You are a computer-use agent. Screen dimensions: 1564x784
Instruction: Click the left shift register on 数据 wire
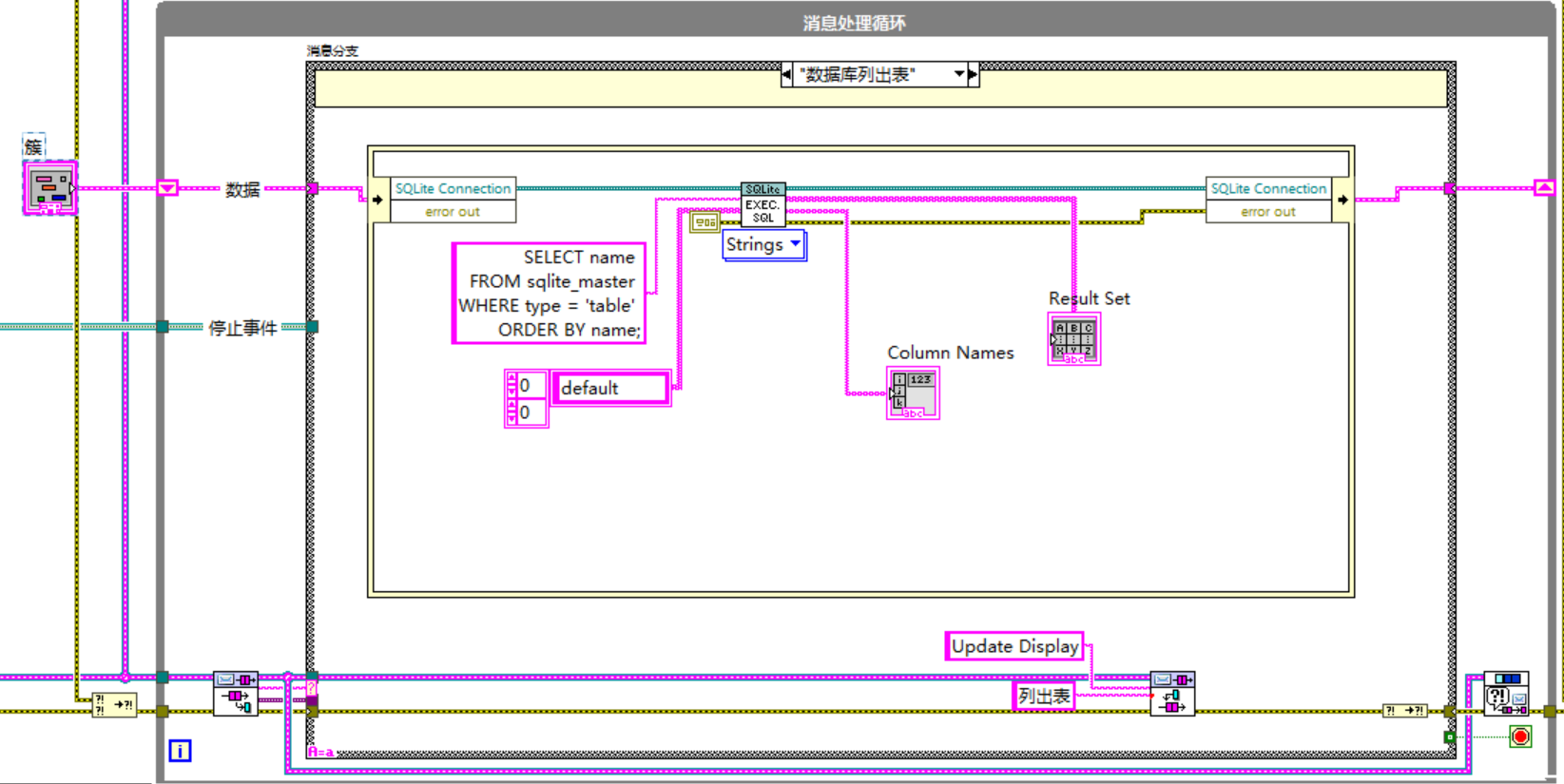click(167, 188)
